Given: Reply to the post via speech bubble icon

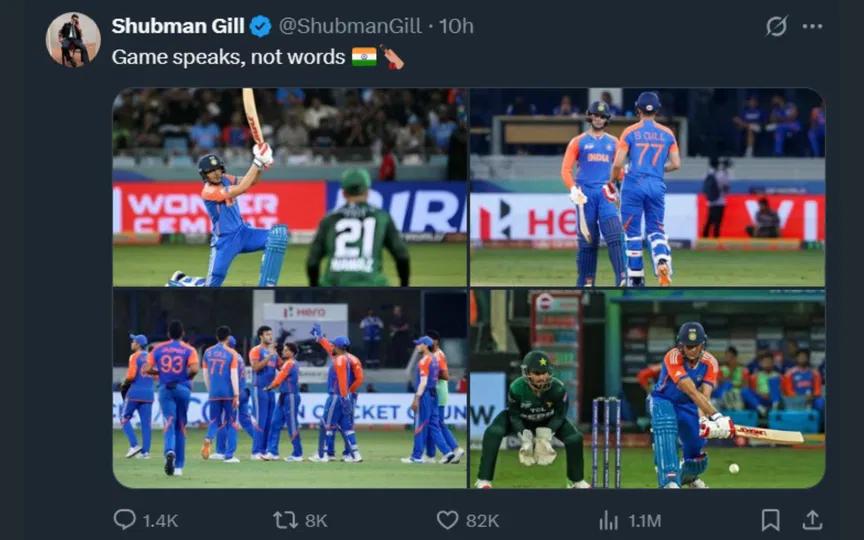Looking at the screenshot, I should tap(125, 520).
